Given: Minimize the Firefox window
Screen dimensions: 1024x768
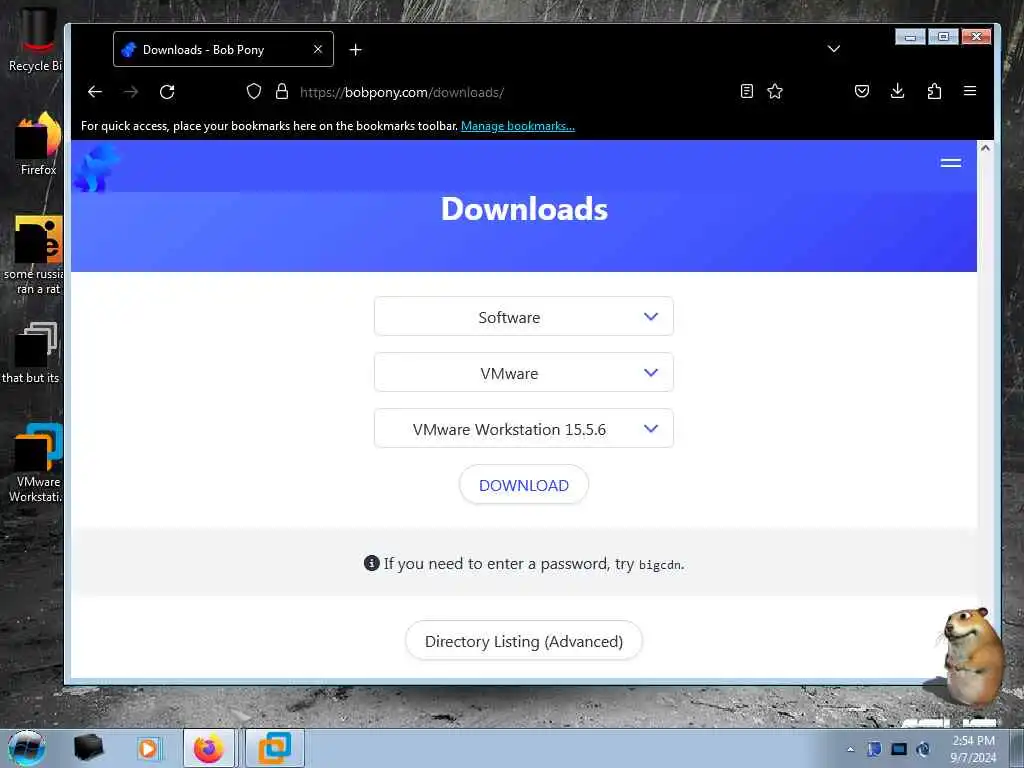Looking at the screenshot, I should coord(910,37).
